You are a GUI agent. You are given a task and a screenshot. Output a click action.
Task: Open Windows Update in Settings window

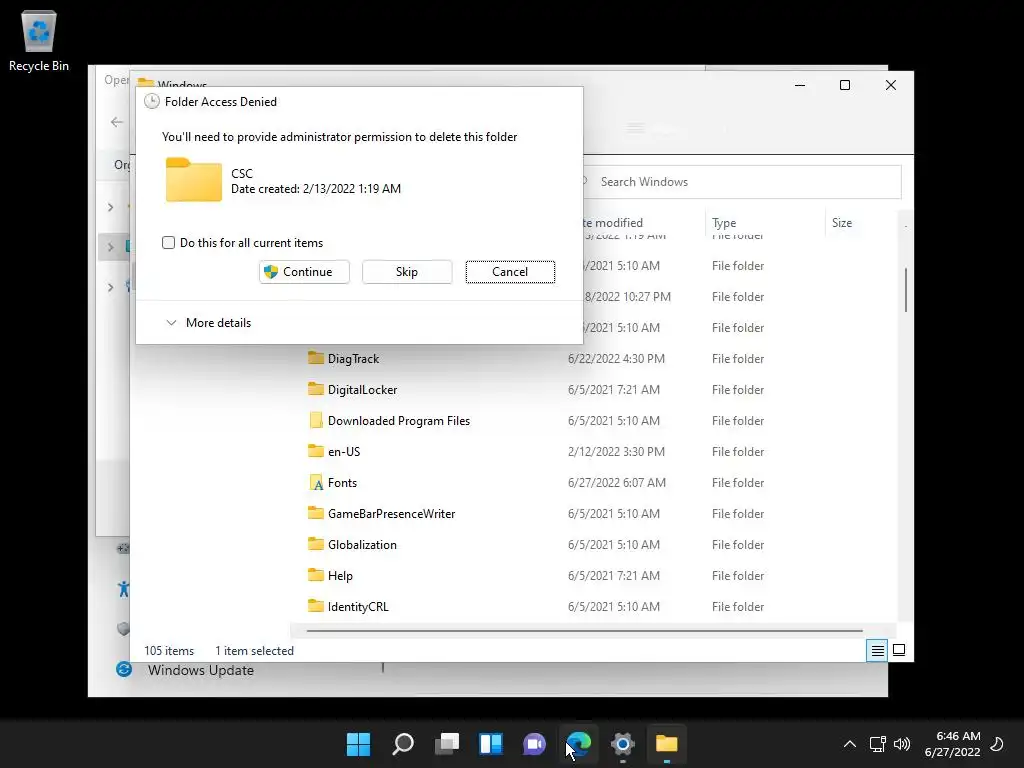point(200,670)
